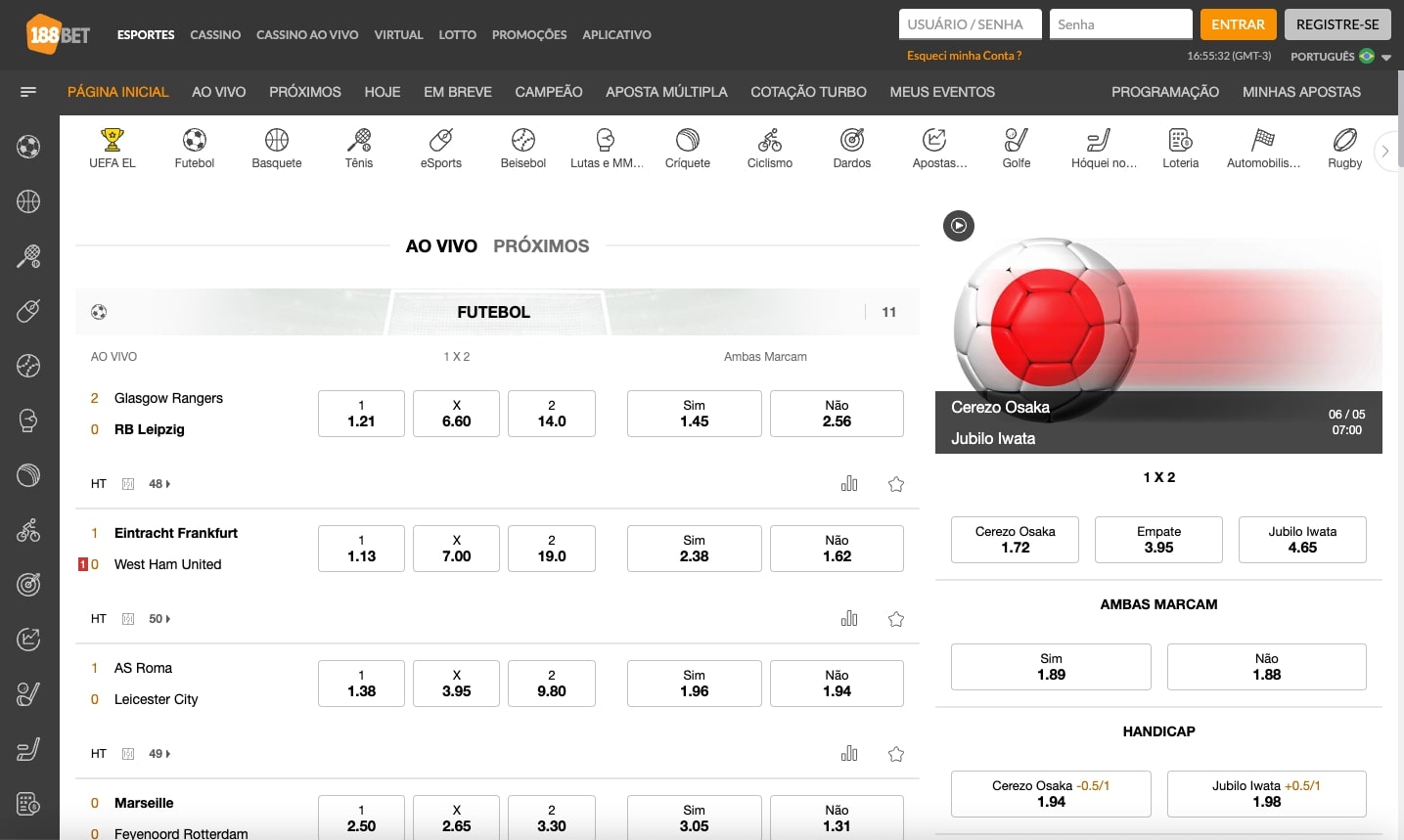Open statistics chart for Eintracht Frankfurt match
The image size is (1404, 840).
coord(849,618)
